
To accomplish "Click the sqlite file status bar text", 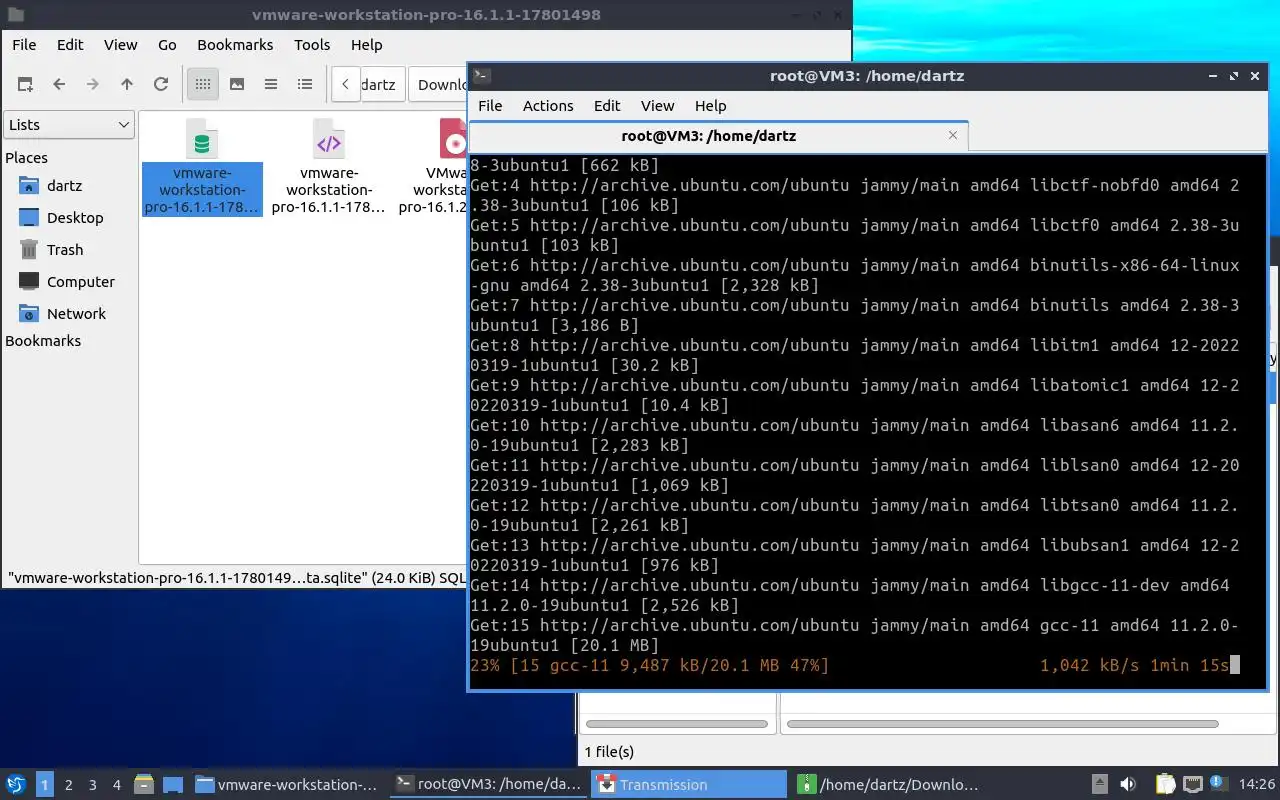I will tap(237, 578).
